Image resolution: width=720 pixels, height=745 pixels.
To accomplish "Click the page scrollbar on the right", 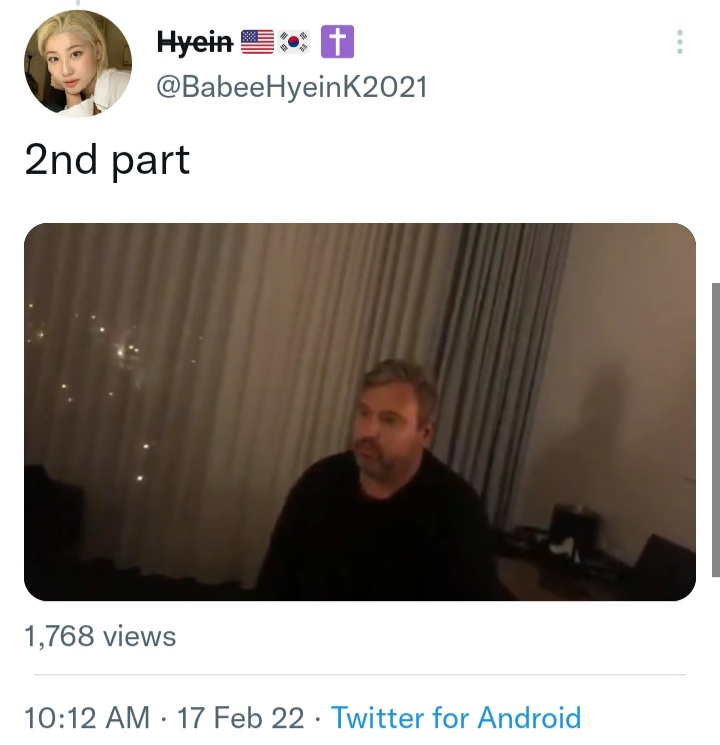I will point(714,430).
